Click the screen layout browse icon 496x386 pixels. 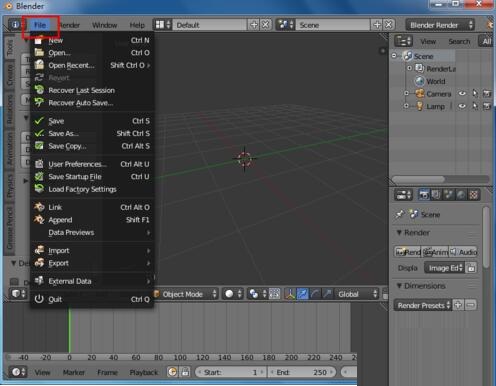163,25
